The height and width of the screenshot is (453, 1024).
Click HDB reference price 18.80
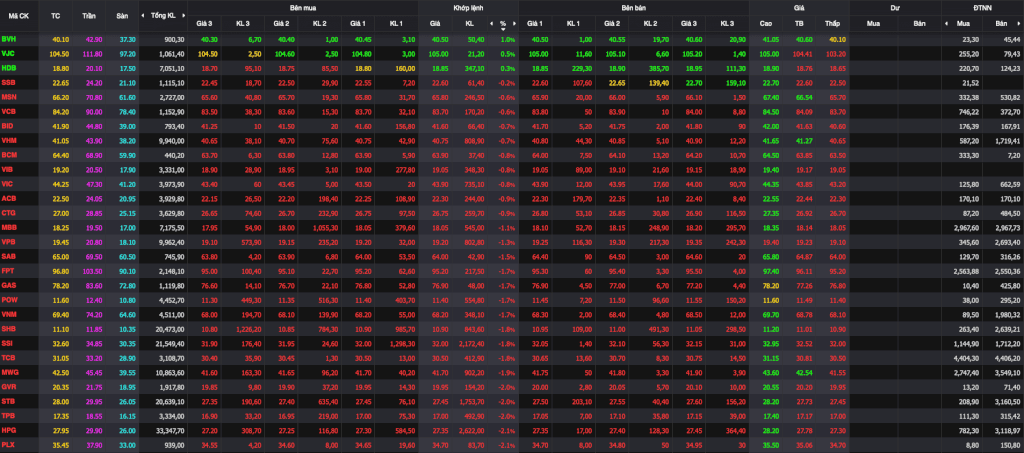[x=61, y=68]
